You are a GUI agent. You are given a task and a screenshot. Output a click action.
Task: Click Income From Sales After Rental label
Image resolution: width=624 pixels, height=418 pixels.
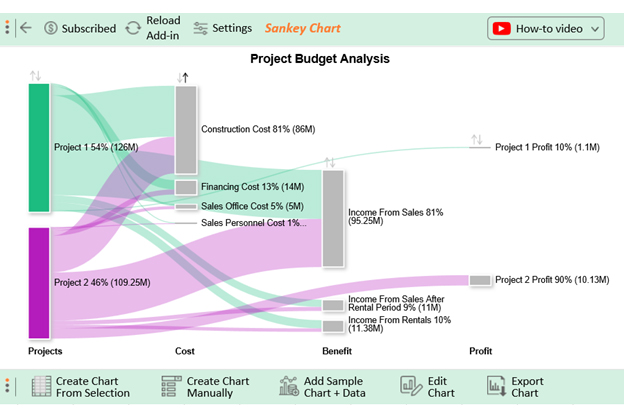pos(396,303)
